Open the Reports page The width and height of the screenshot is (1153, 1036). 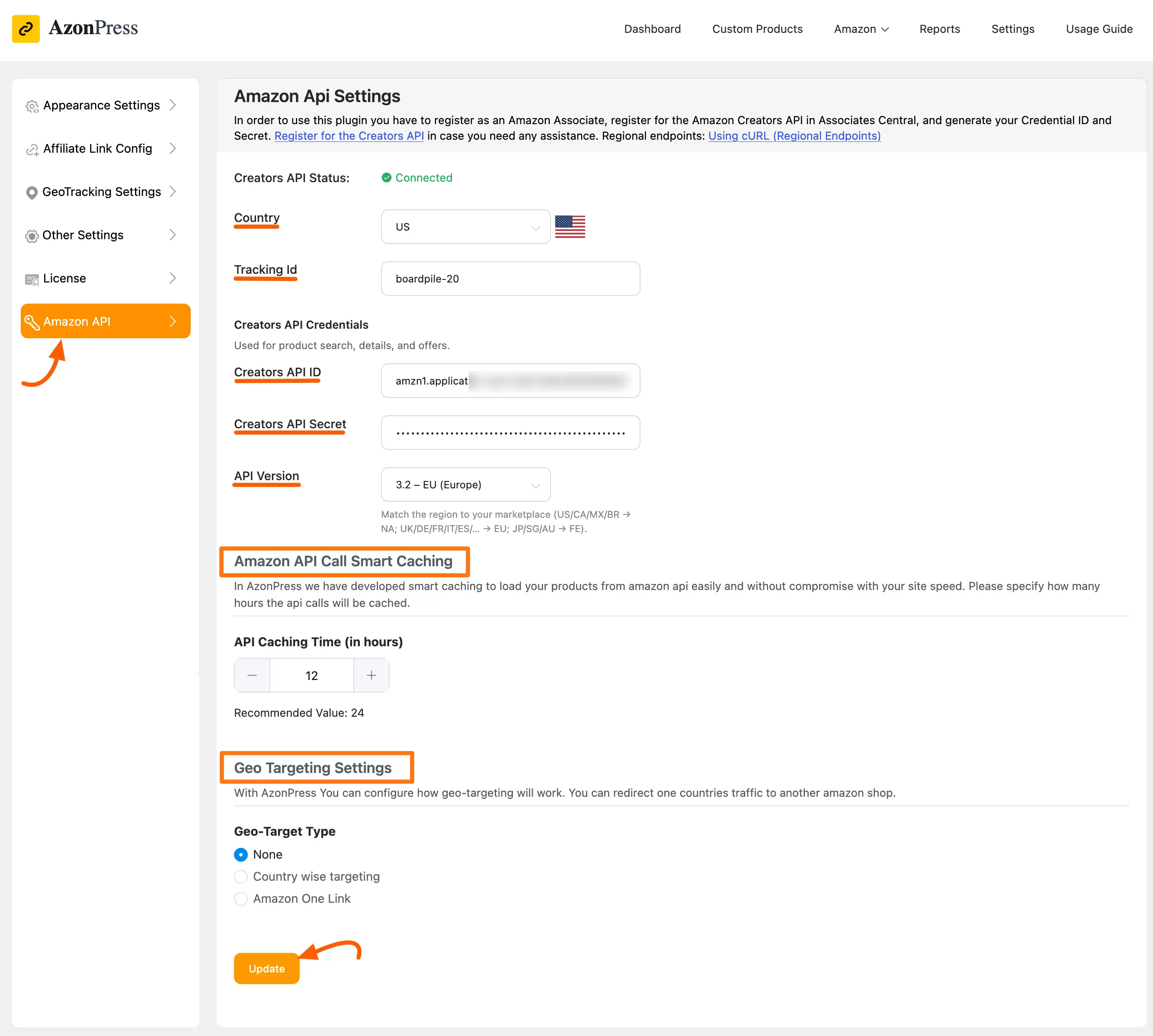[x=940, y=29]
